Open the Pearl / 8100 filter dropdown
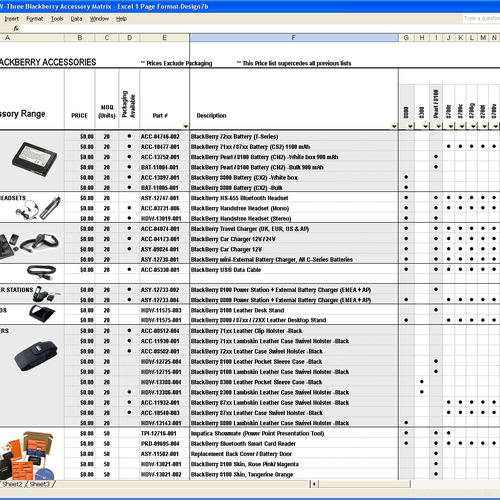Image resolution: width=500 pixels, height=500 pixels. coord(438,126)
